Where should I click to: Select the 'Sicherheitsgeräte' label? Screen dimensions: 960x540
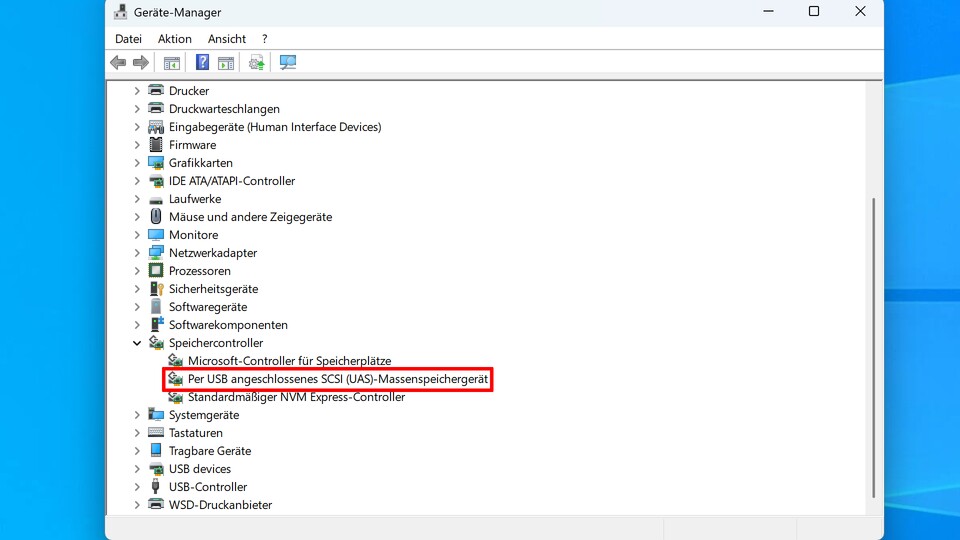pos(214,288)
